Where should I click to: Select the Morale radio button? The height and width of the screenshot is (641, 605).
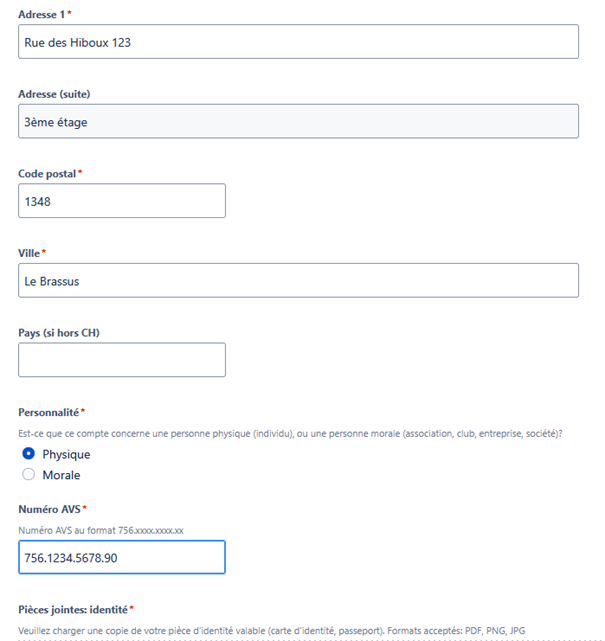coord(29,475)
